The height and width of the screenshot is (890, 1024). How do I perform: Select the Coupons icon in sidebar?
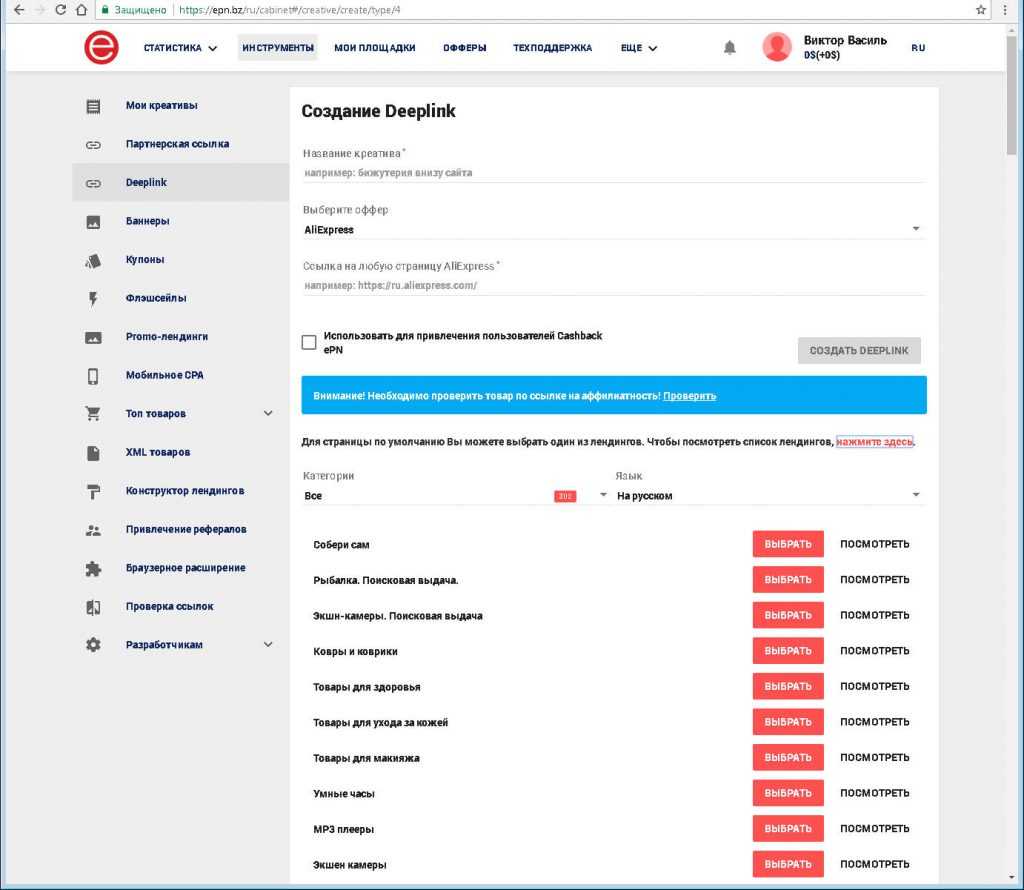93,260
